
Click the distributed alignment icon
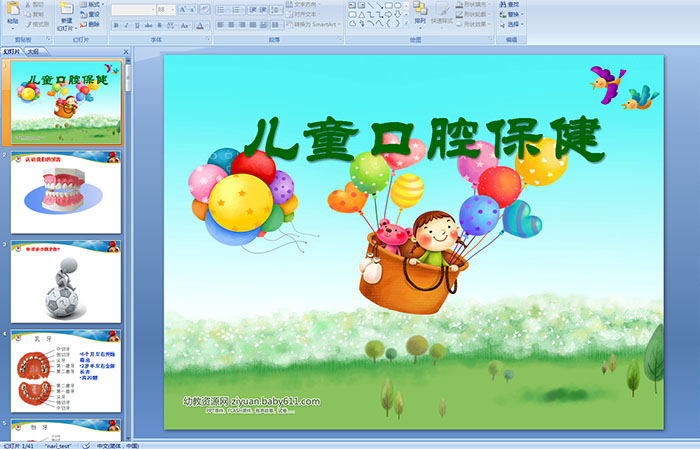tap(263, 25)
